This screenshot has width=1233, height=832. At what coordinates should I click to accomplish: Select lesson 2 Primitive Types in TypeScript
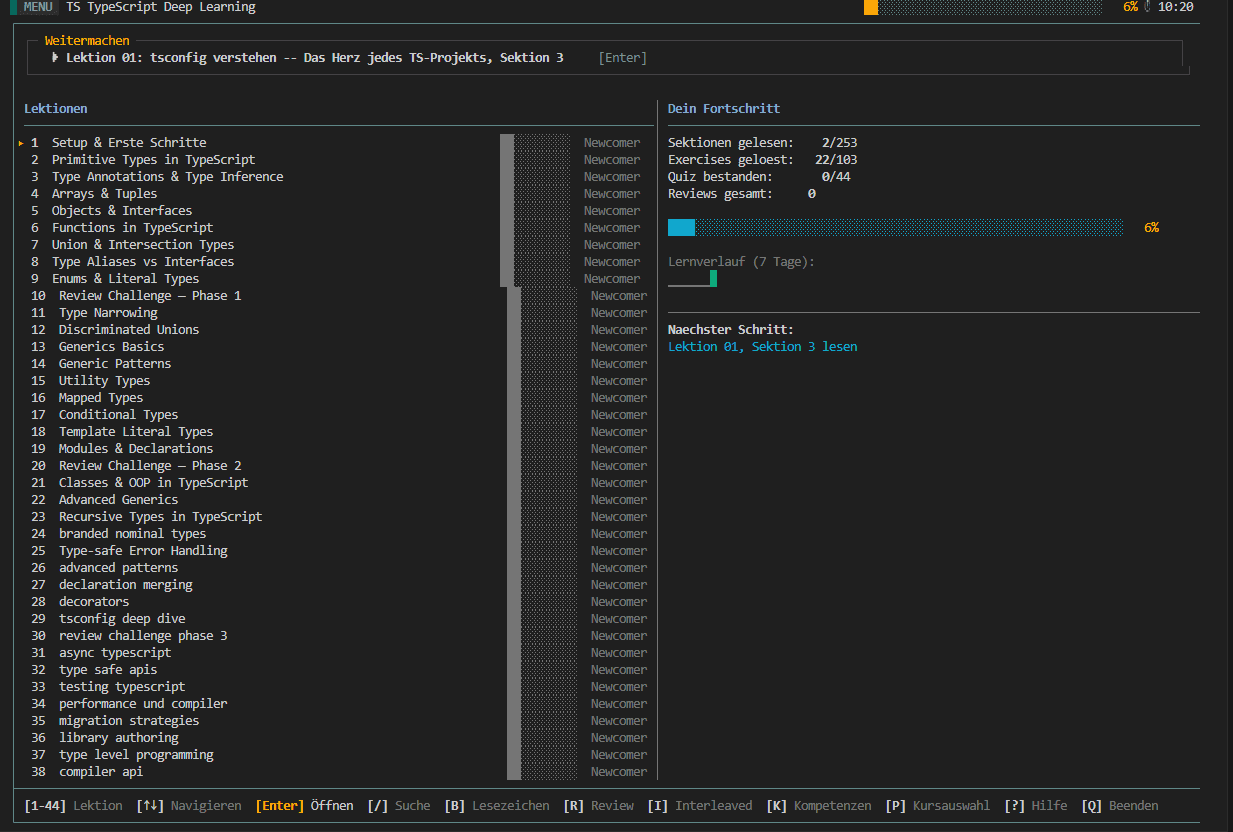click(x=335, y=160)
